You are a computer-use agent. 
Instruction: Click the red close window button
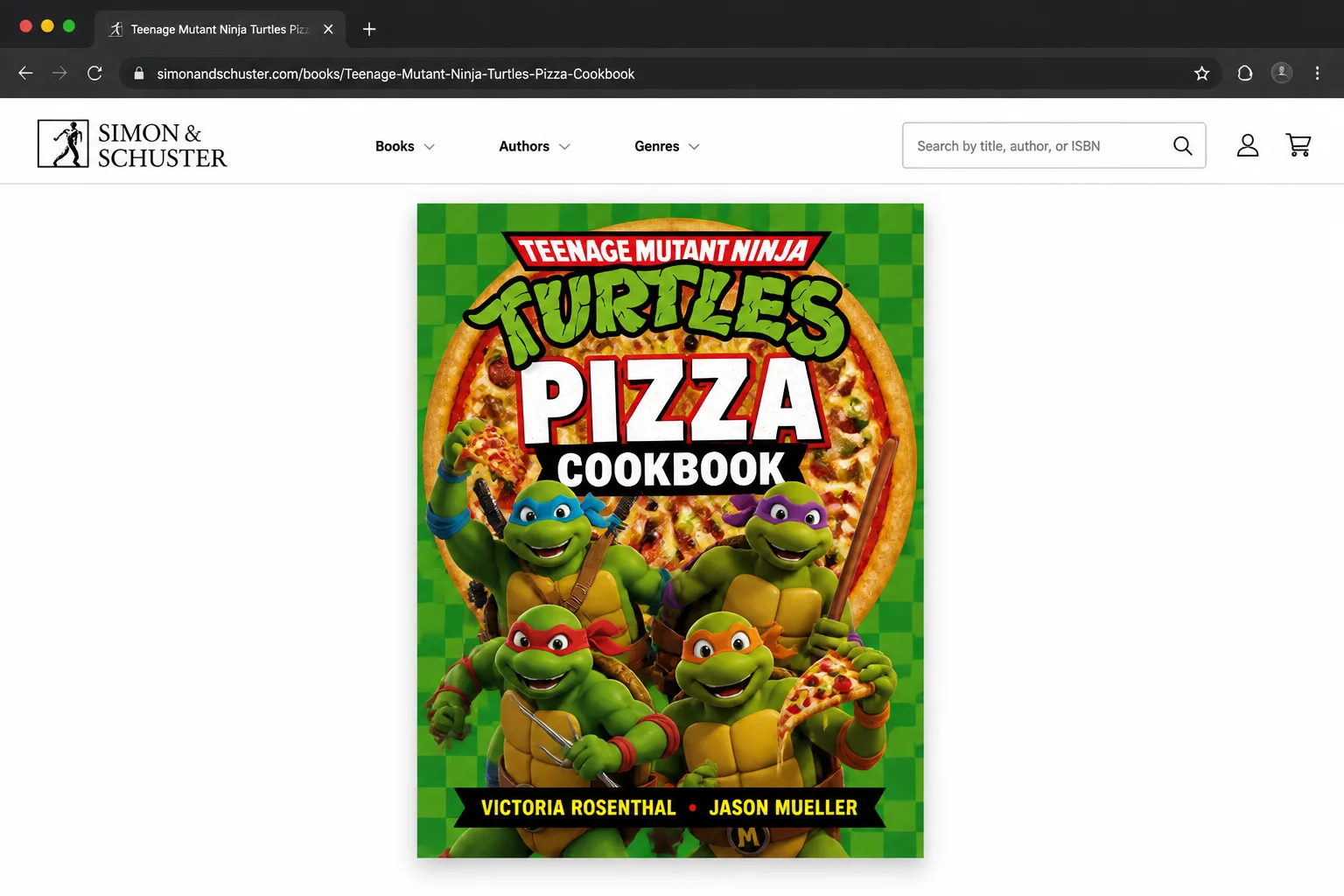(x=26, y=26)
